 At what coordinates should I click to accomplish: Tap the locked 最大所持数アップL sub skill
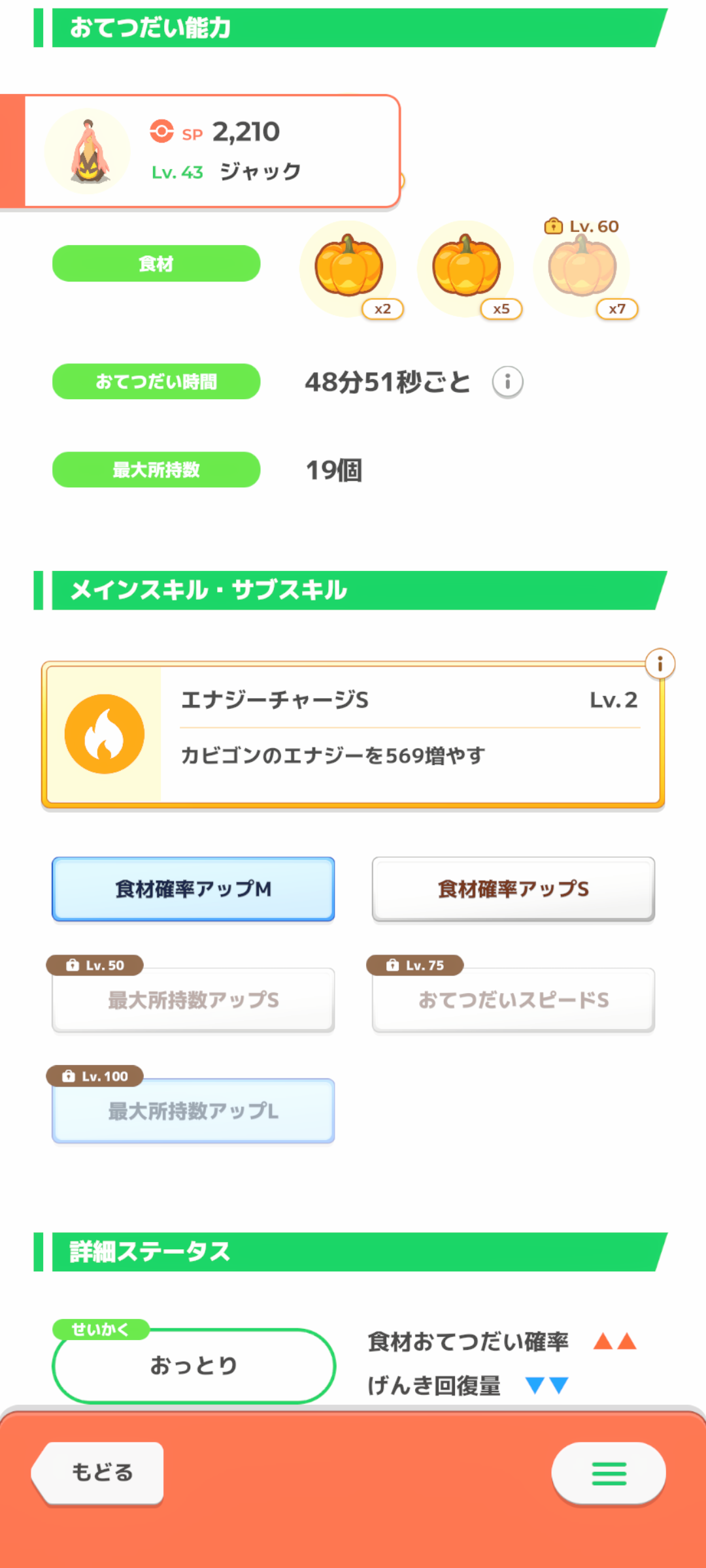coord(193,1111)
